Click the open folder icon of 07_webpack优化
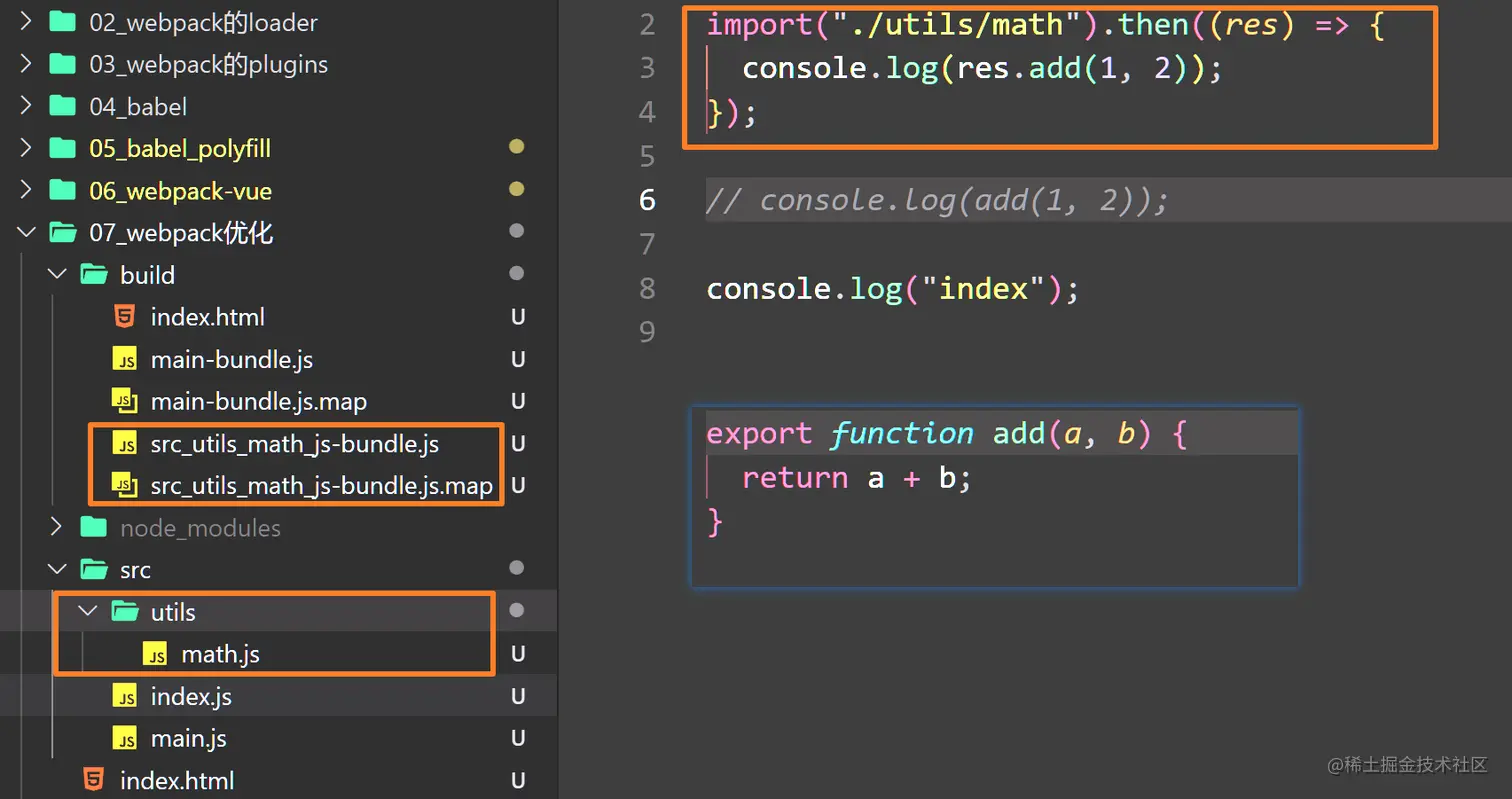Viewport: 1512px width, 799px height. 63,233
